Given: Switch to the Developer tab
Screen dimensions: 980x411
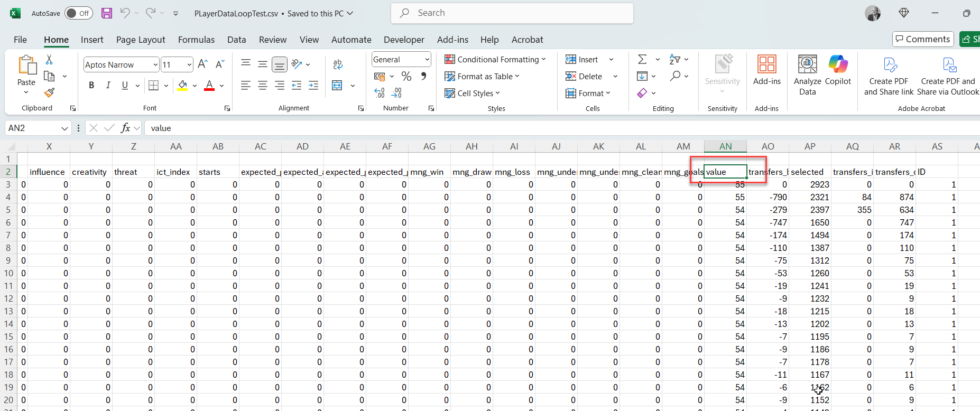Looking at the screenshot, I should (x=404, y=39).
